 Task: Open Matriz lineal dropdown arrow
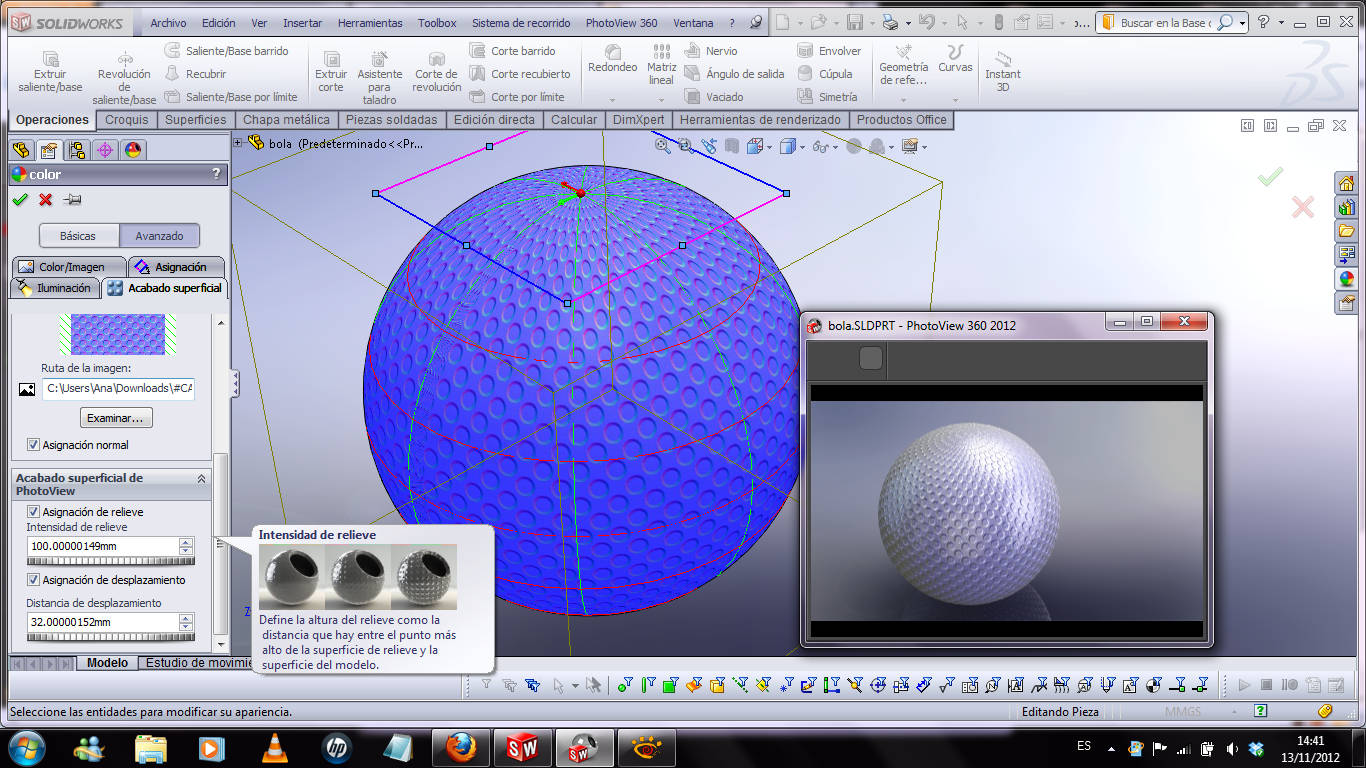click(x=661, y=99)
